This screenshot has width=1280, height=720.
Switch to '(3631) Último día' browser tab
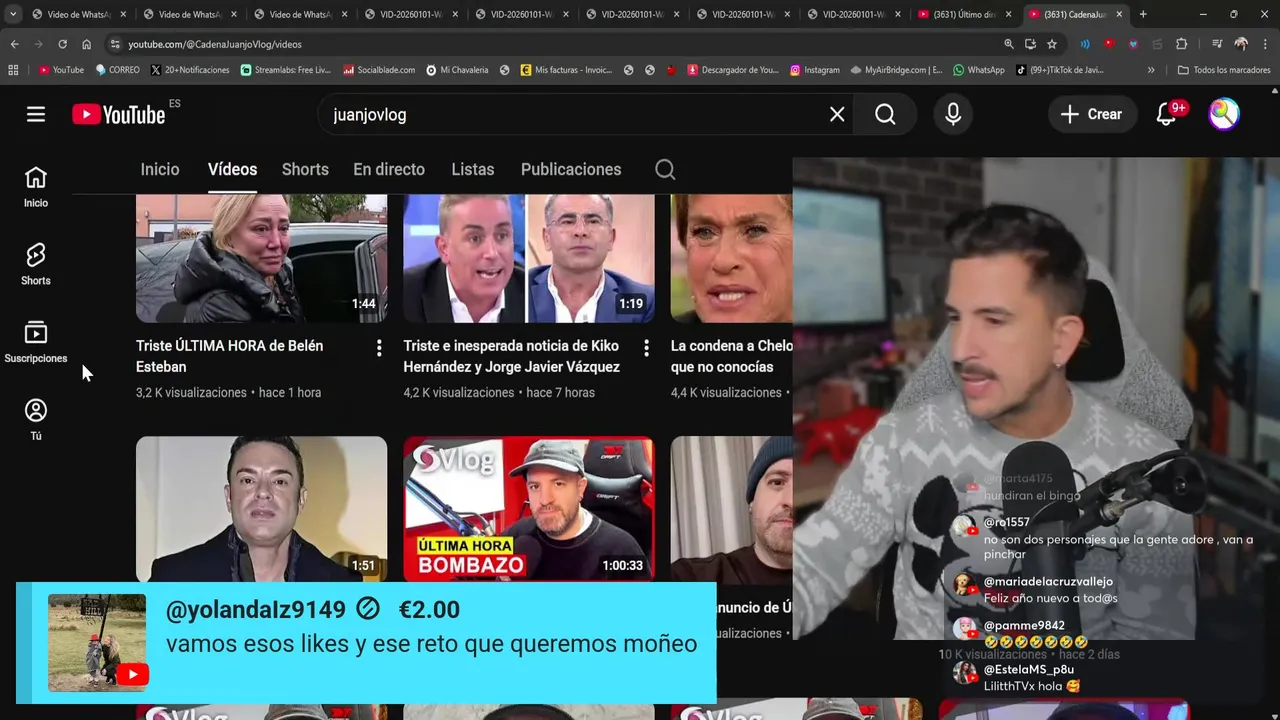[962, 14]
